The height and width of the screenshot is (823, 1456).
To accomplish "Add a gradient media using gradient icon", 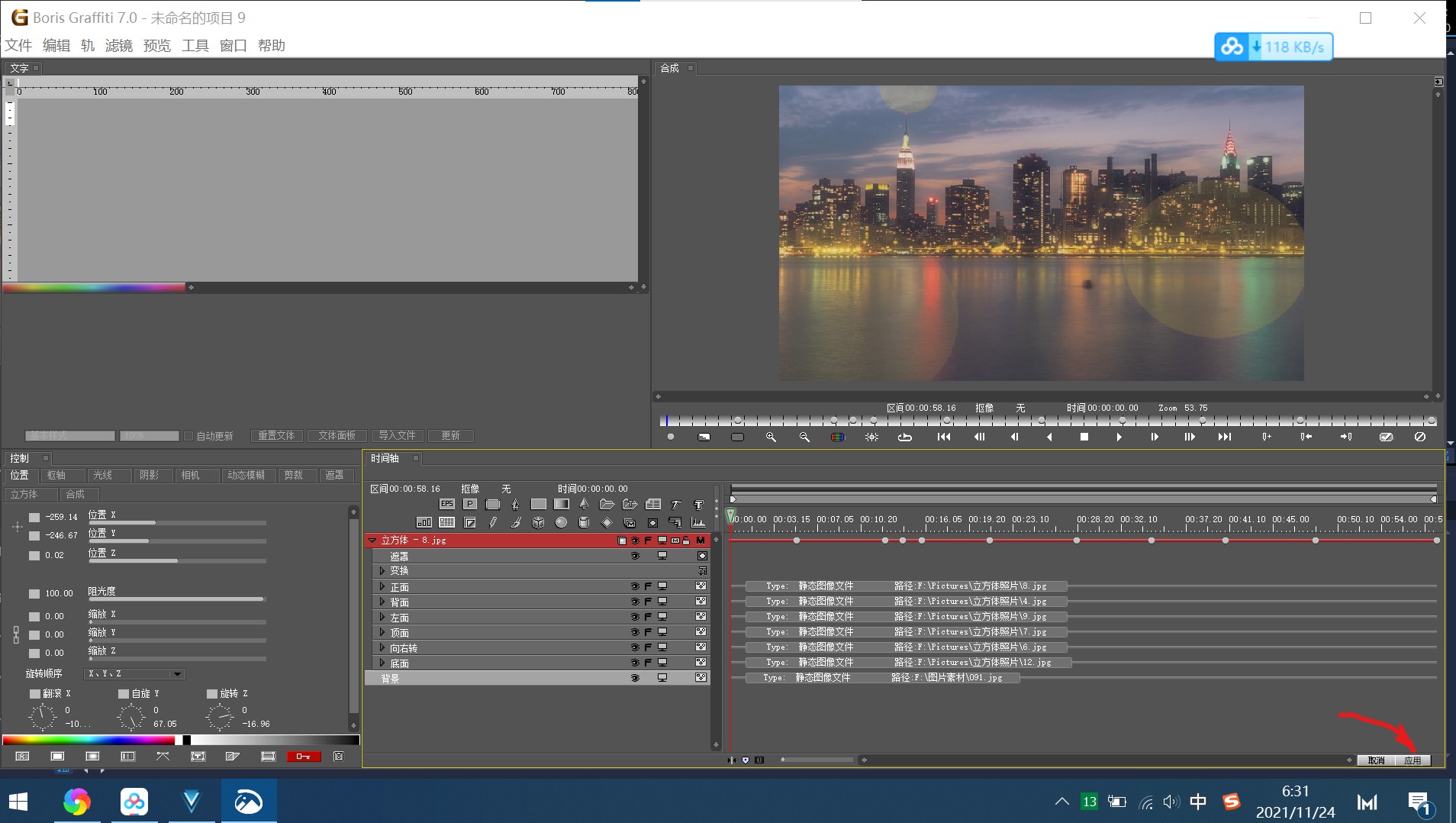I will tap(561, 504).
